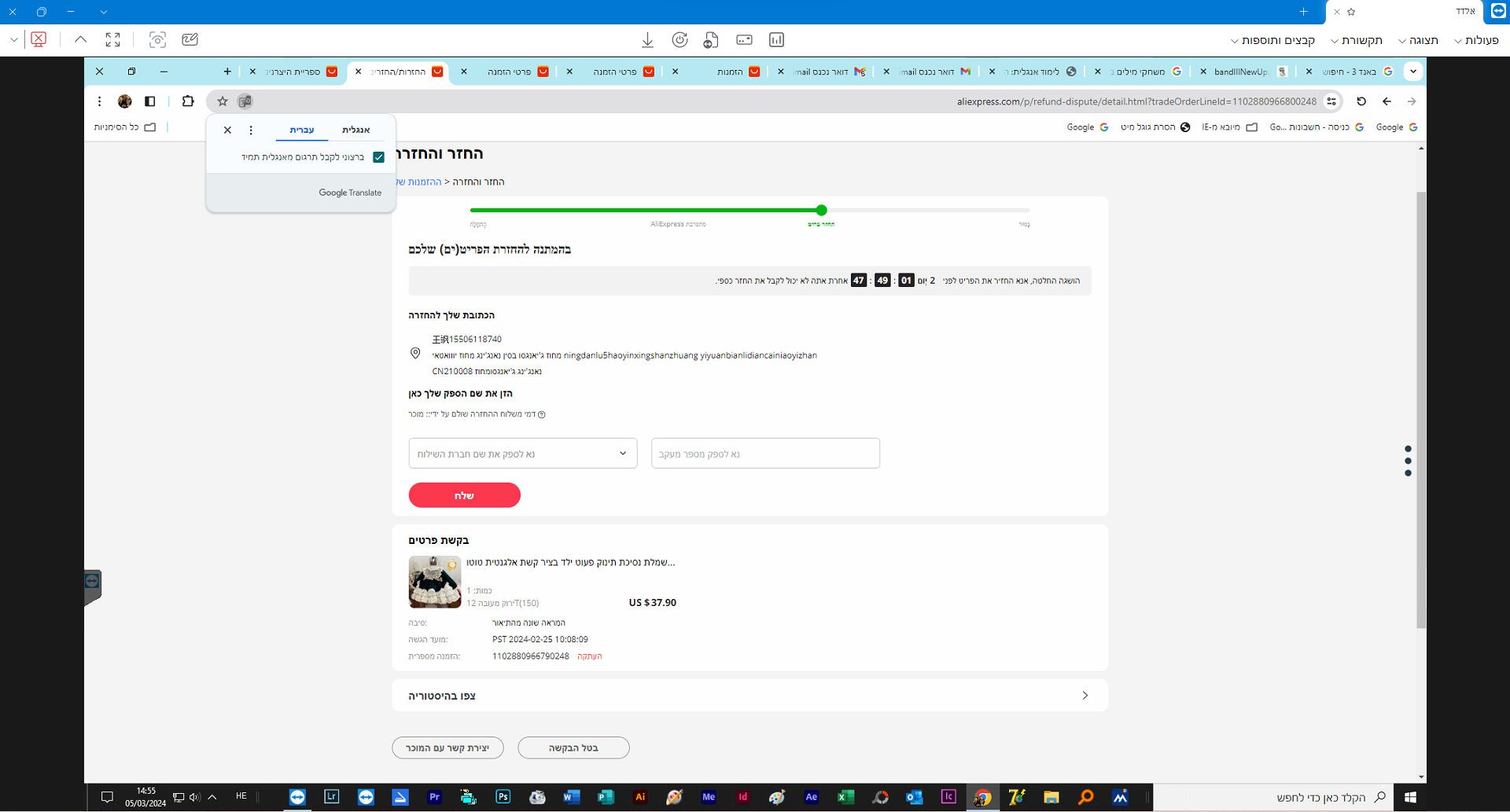The height and width of the screenshot is (812, 1510).
Task: Click the floating three-dot menu beside the page
Action: pos(1408,461)
